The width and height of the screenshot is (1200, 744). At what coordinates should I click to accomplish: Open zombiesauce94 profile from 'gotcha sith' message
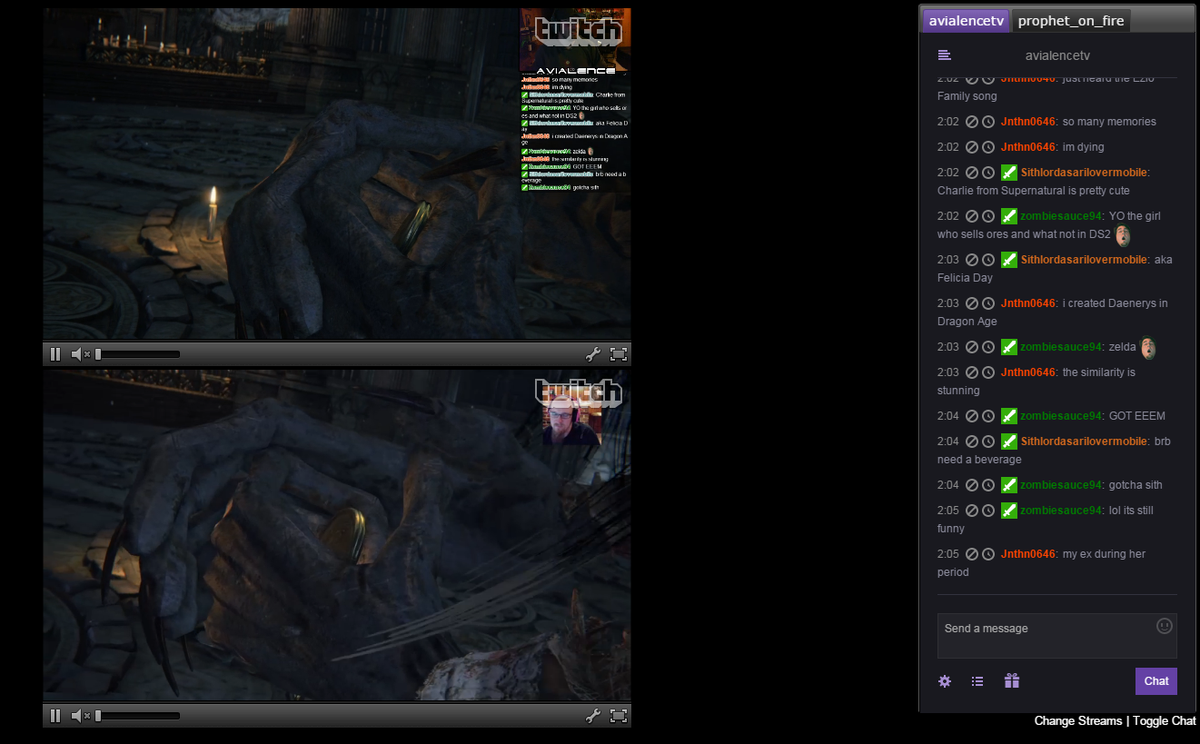[1061, 485]
